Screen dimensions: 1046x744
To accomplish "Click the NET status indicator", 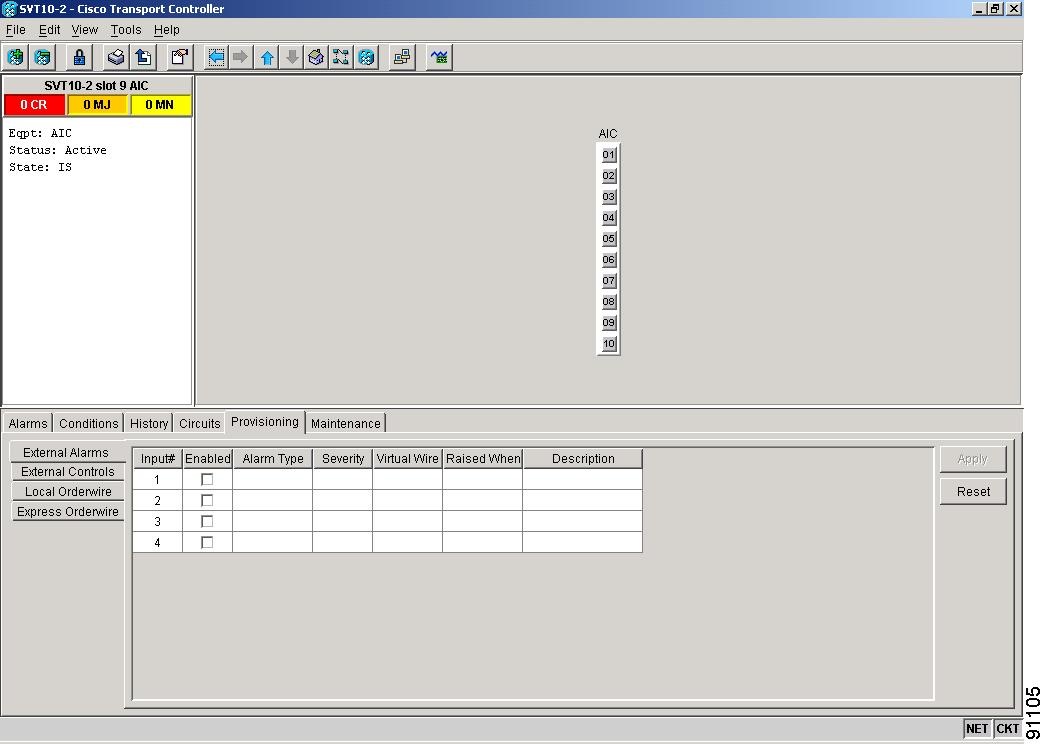I will click(977, 729).
